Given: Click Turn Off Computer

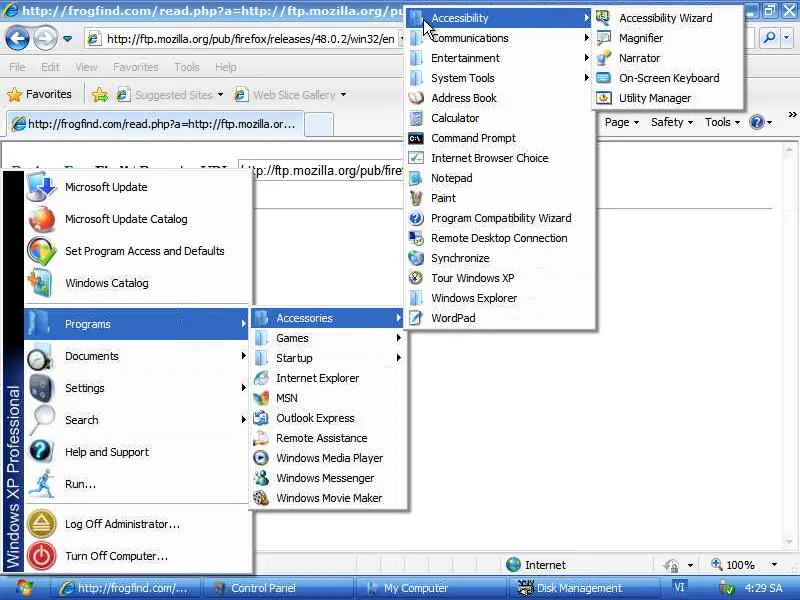Looking at the screenshot, I should pyautogui.click(x=137, y=556).
